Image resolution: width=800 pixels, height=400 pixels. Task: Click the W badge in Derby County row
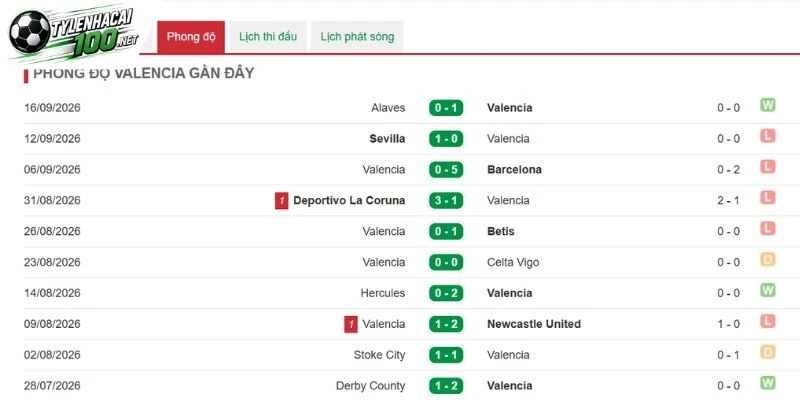(x=767, y=383)
